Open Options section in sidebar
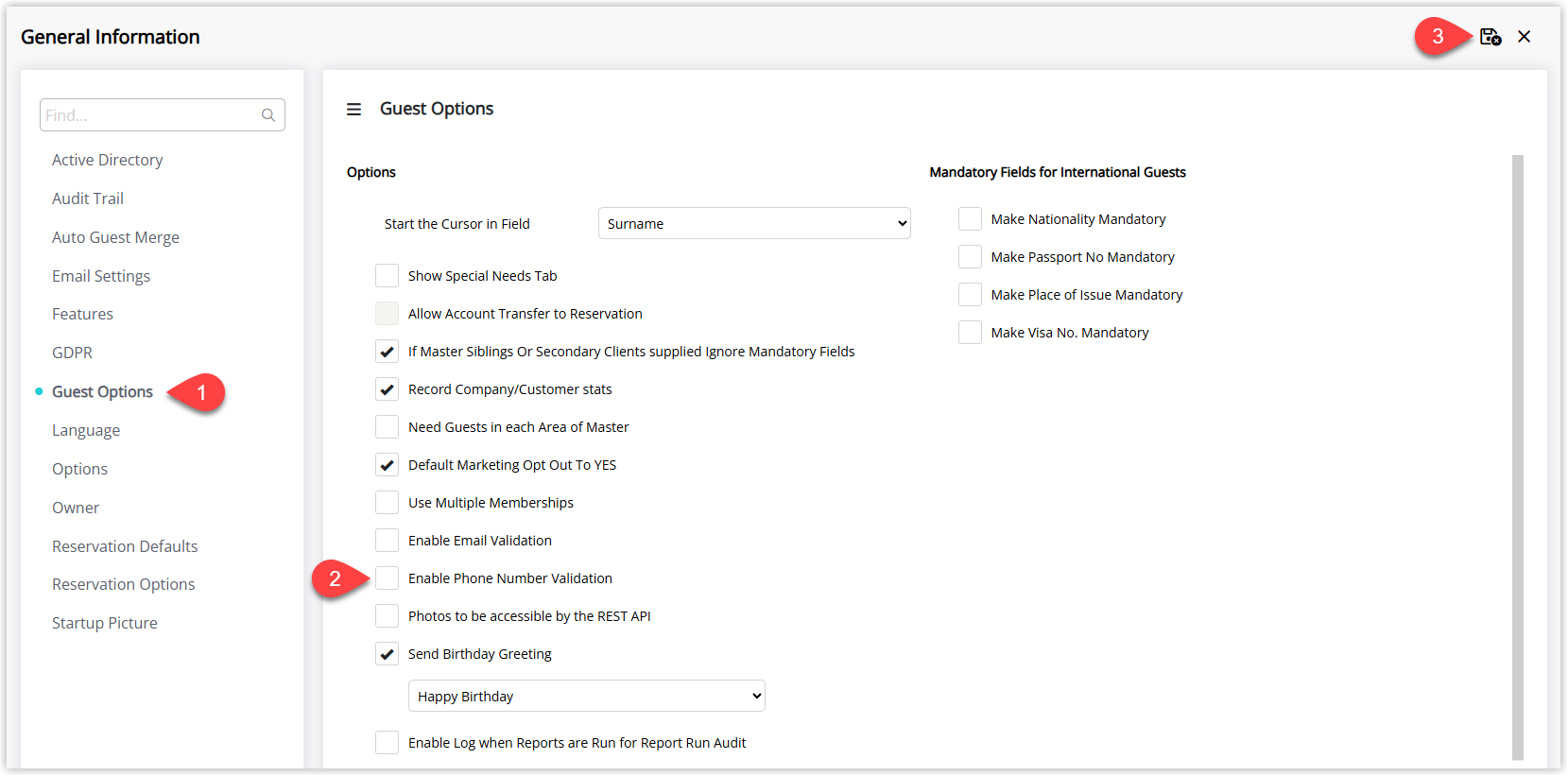Image resolution: width=1568 pixels, height=776 pixels. tap(79, 469)
